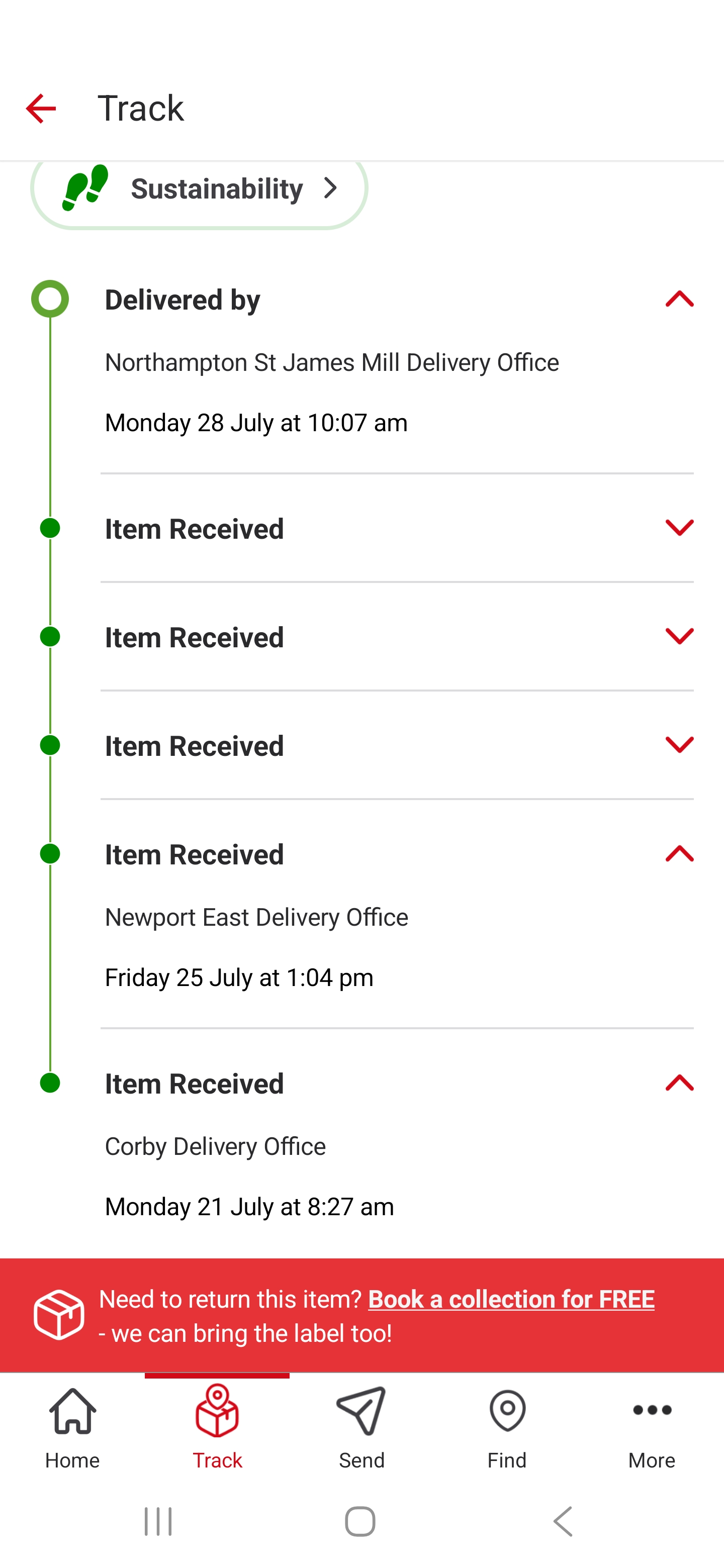Expand the third Item Received entry
Image resolution: width=724 pixels, height=1568 pixels.
(680, 745)
